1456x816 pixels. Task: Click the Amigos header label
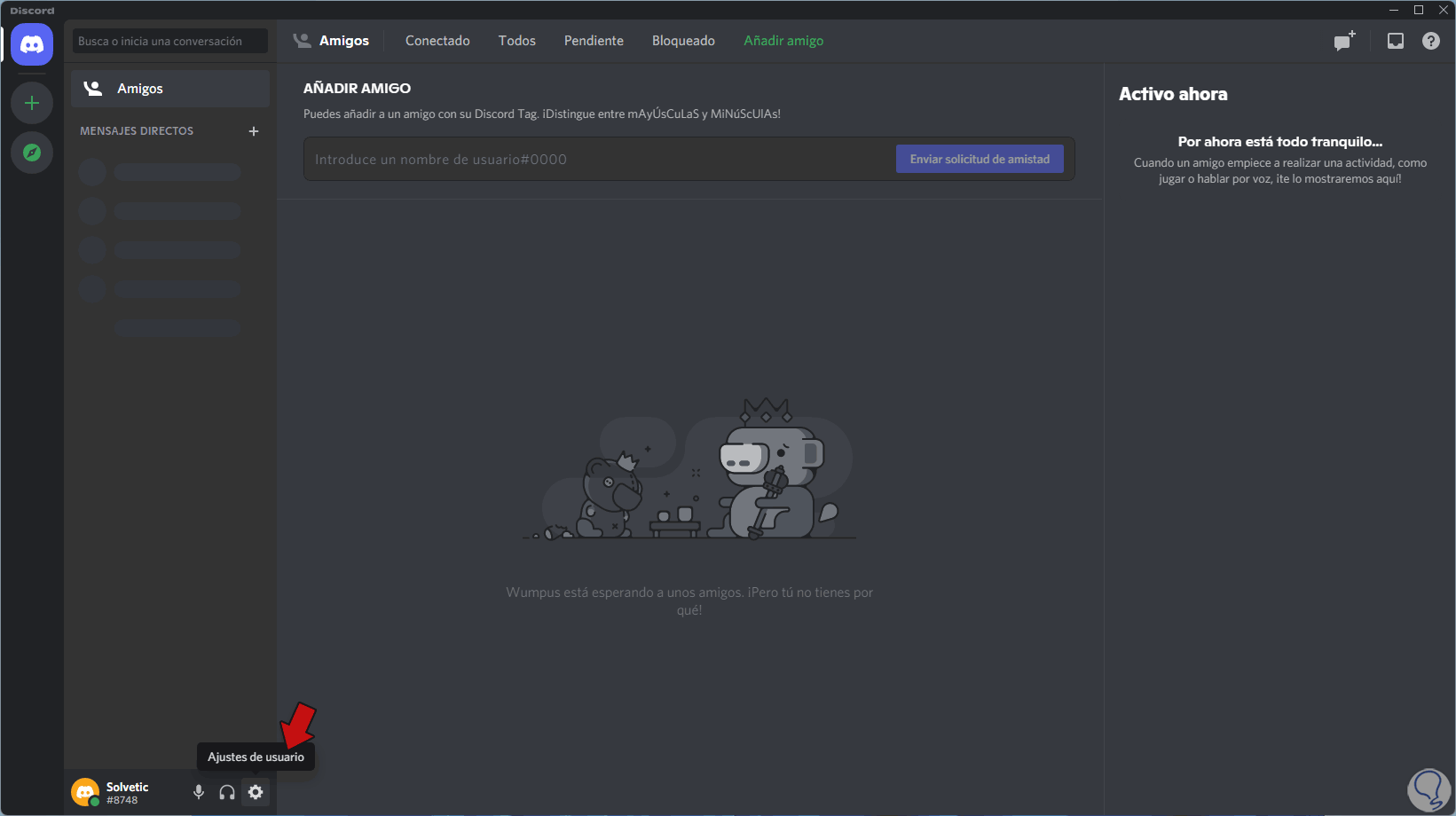click(344, 41)
